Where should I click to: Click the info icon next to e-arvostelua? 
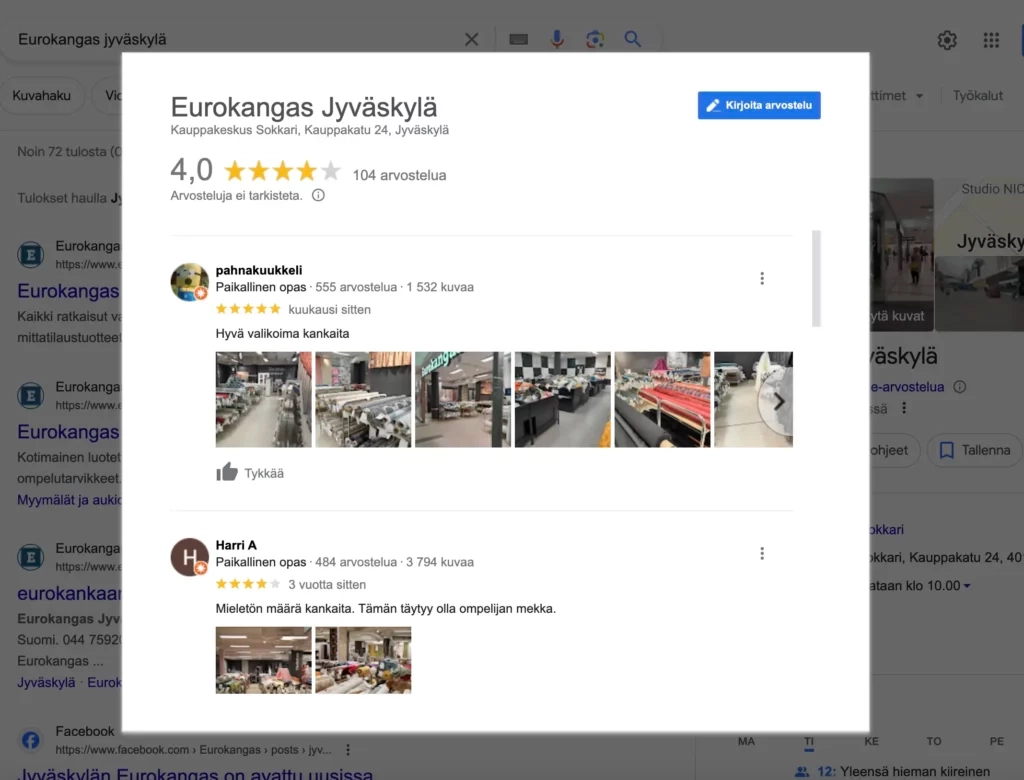(959, 386)
